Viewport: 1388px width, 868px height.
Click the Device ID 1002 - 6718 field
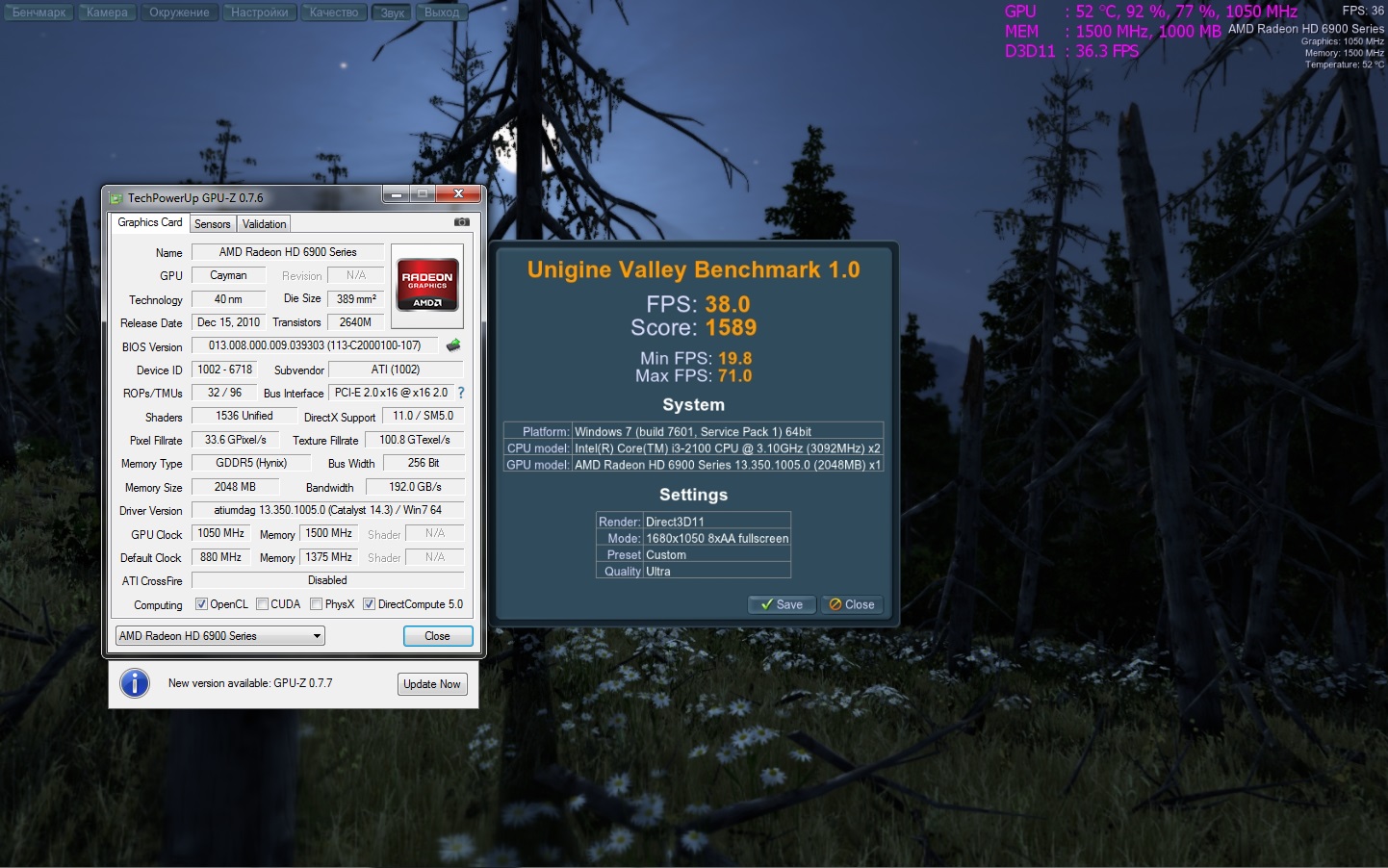coord(225,370)
